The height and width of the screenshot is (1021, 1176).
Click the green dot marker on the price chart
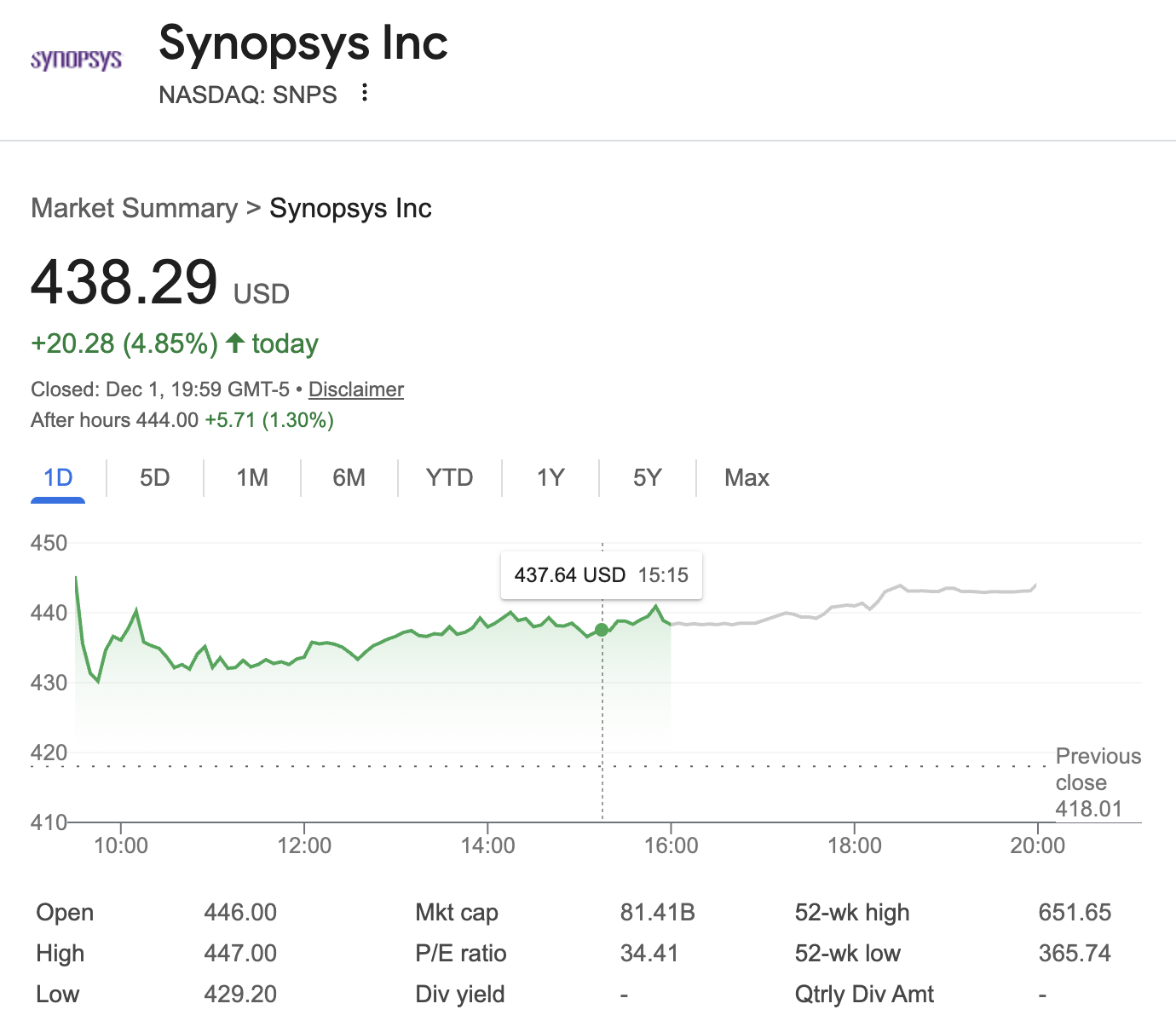click(602, 630)
